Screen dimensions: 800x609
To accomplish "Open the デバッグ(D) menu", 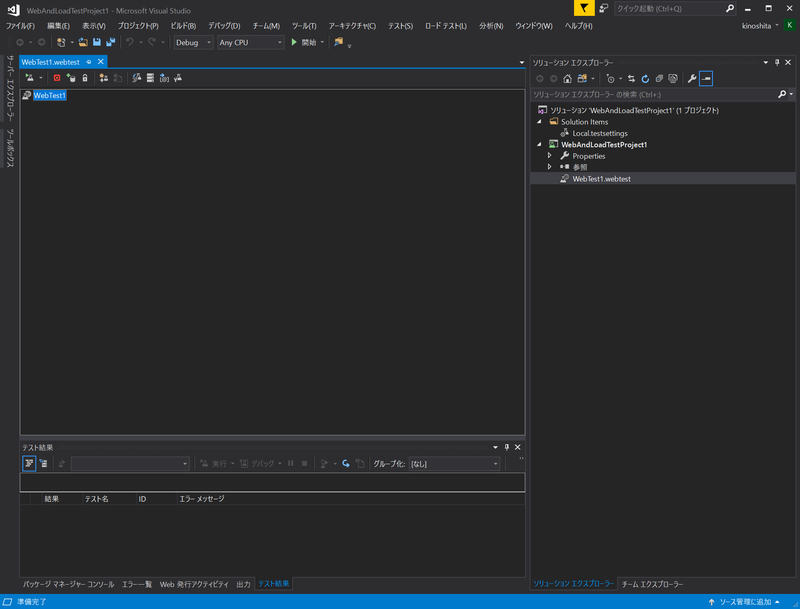I will click(224, 26).
